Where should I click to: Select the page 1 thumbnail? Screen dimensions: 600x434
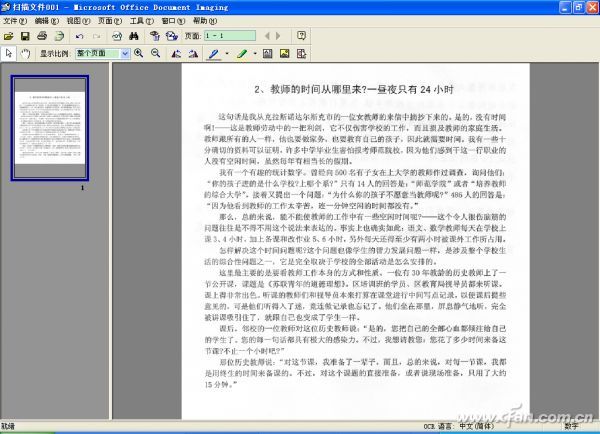pyautogui.click(x=50, y=128)
